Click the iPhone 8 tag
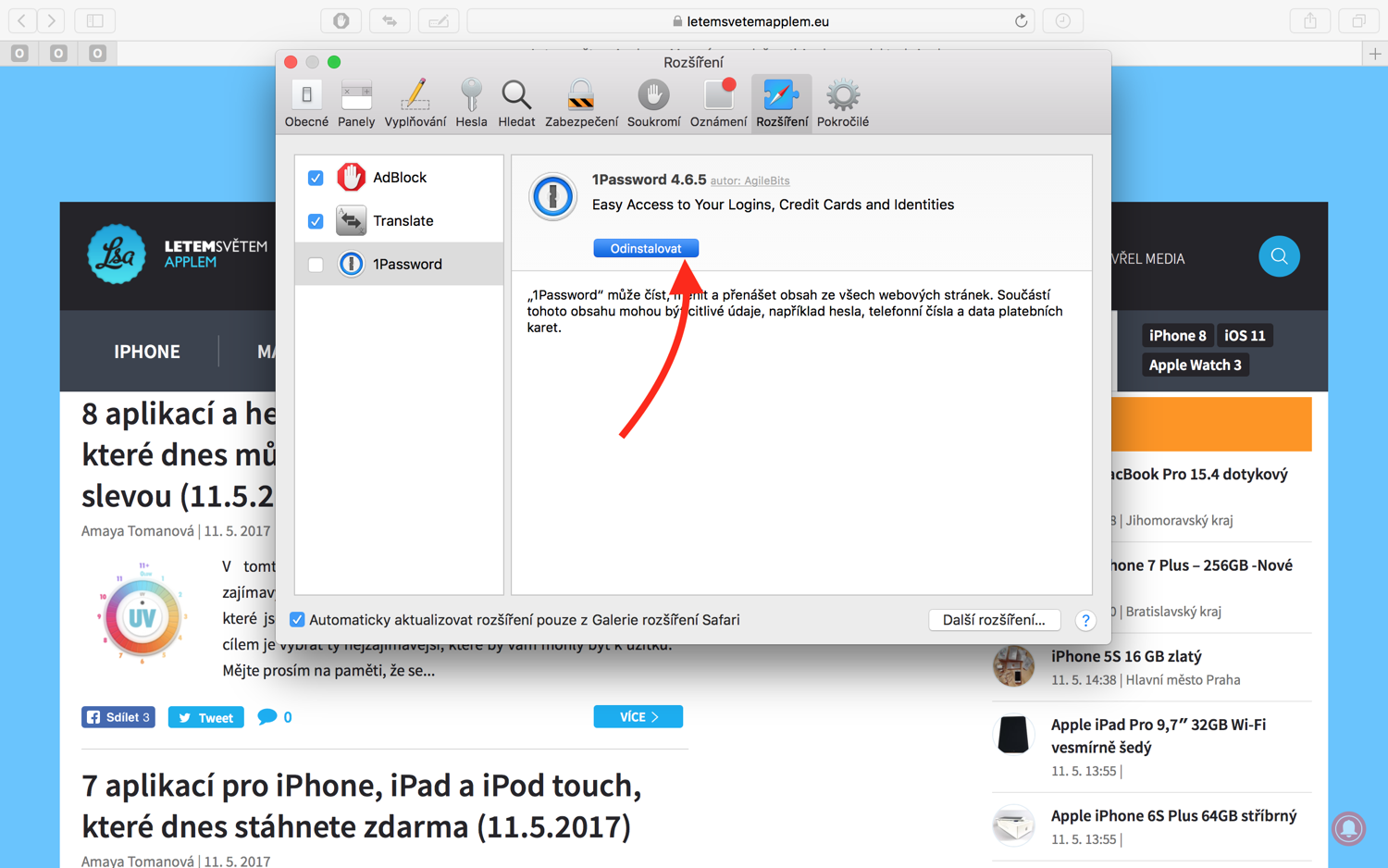 click(1177, 335)
